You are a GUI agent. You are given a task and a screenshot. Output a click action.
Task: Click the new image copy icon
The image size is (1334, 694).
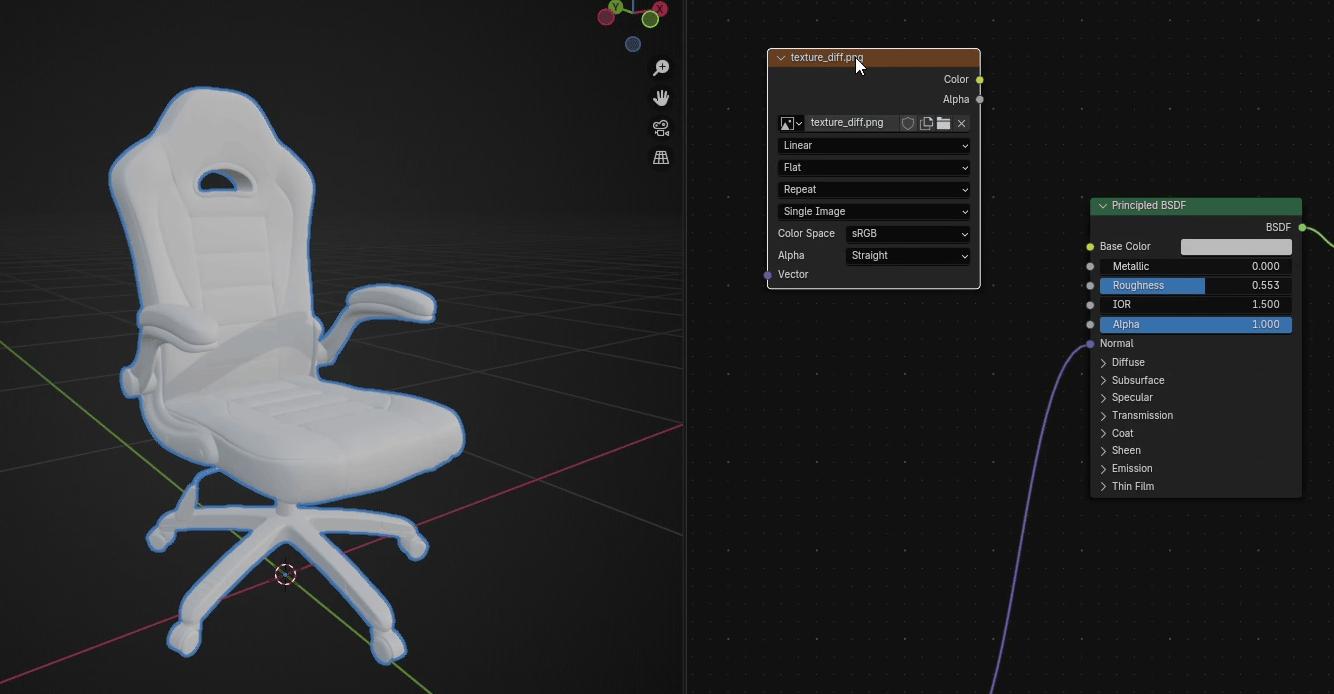pos(926,123)
